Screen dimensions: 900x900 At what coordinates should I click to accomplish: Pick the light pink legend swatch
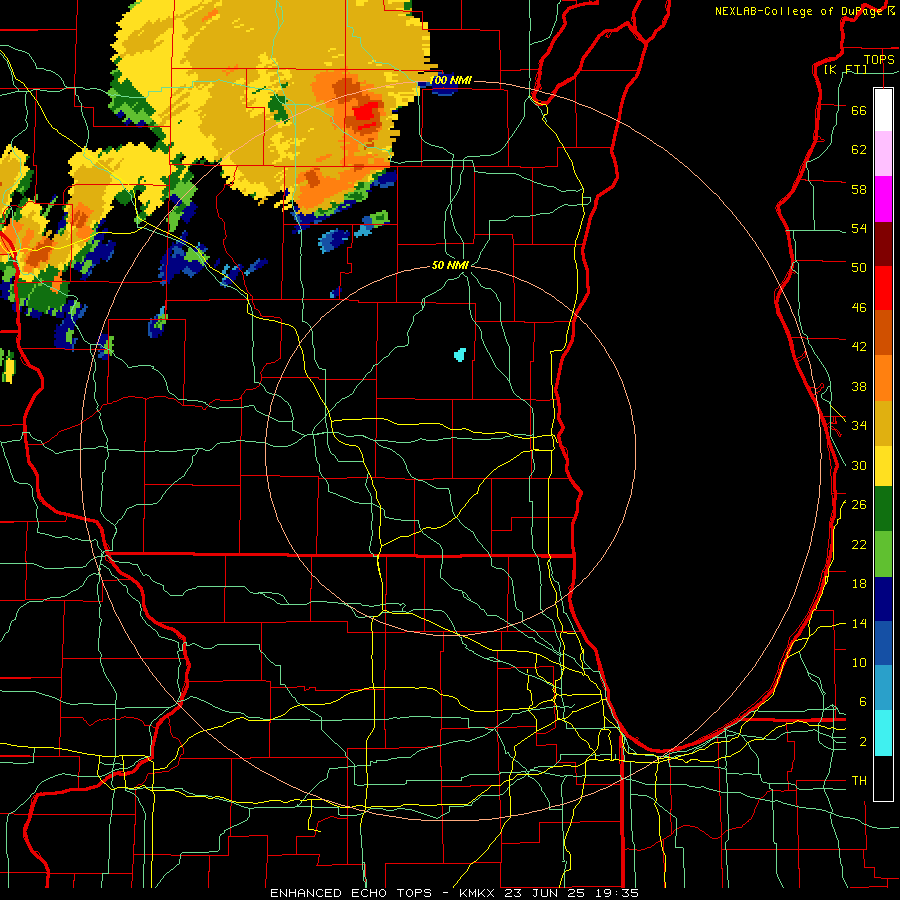pos(883,153)
